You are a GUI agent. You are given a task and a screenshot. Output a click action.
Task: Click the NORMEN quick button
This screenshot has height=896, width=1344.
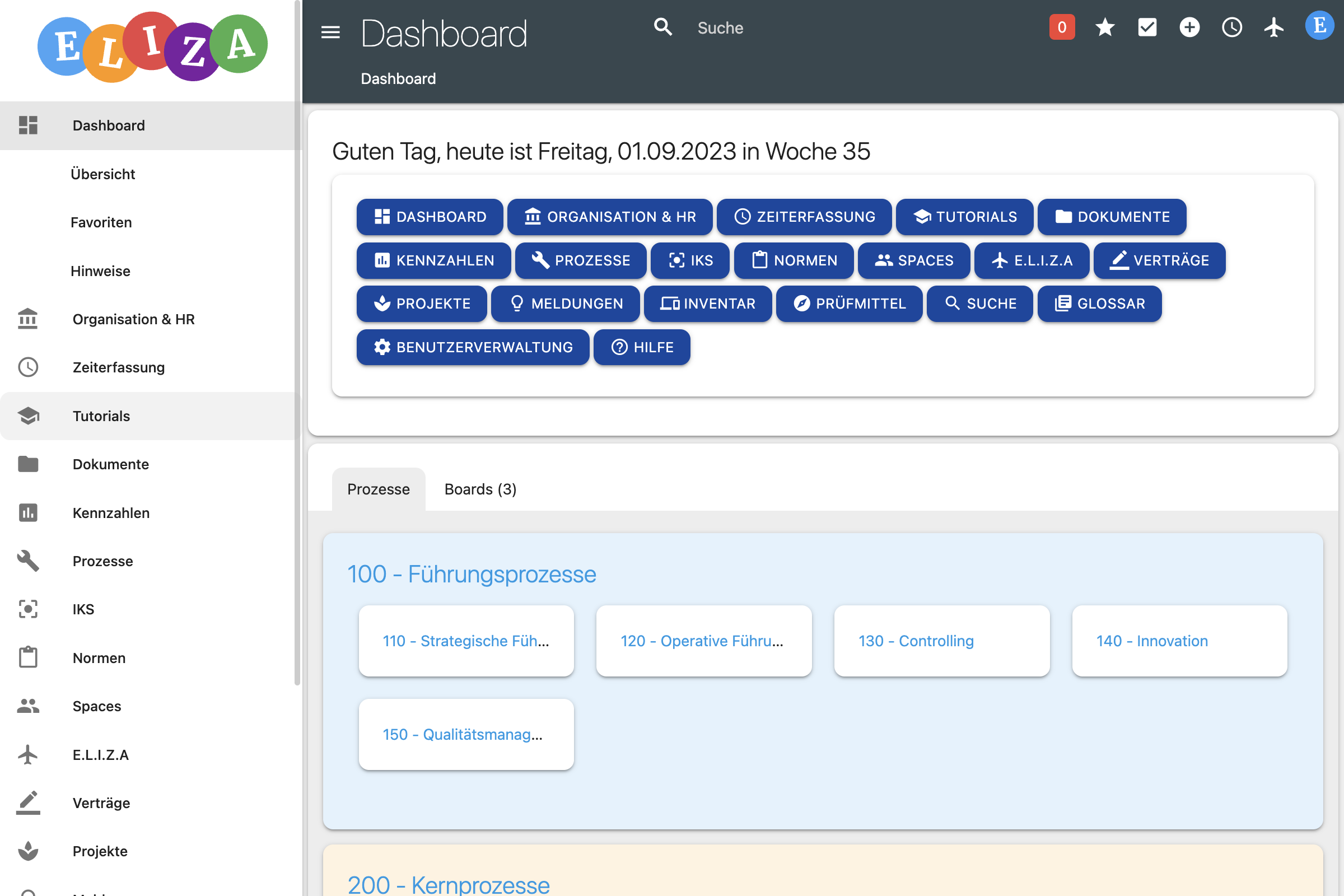pos(794,260)
